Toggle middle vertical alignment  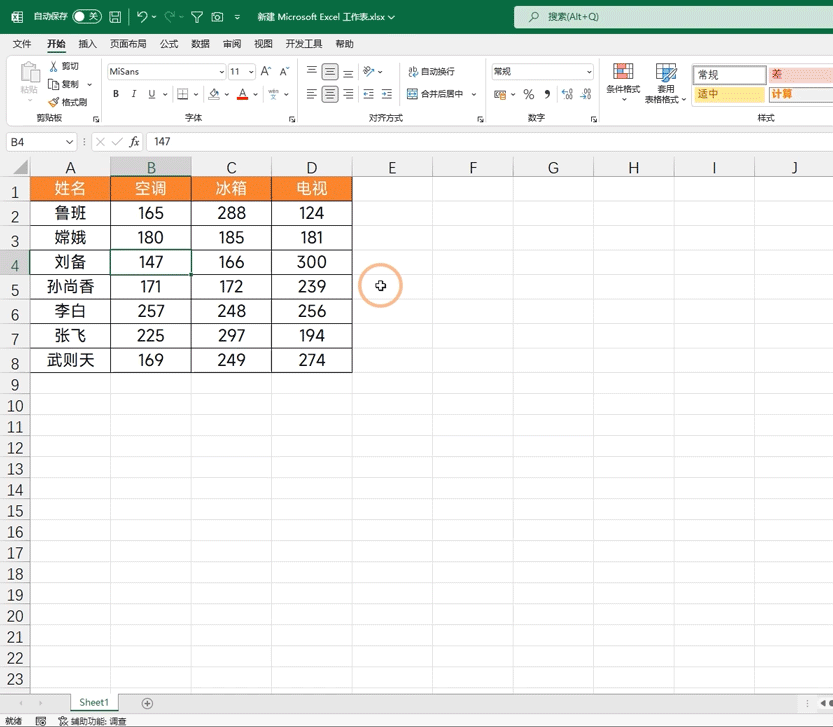coord(330,71)
